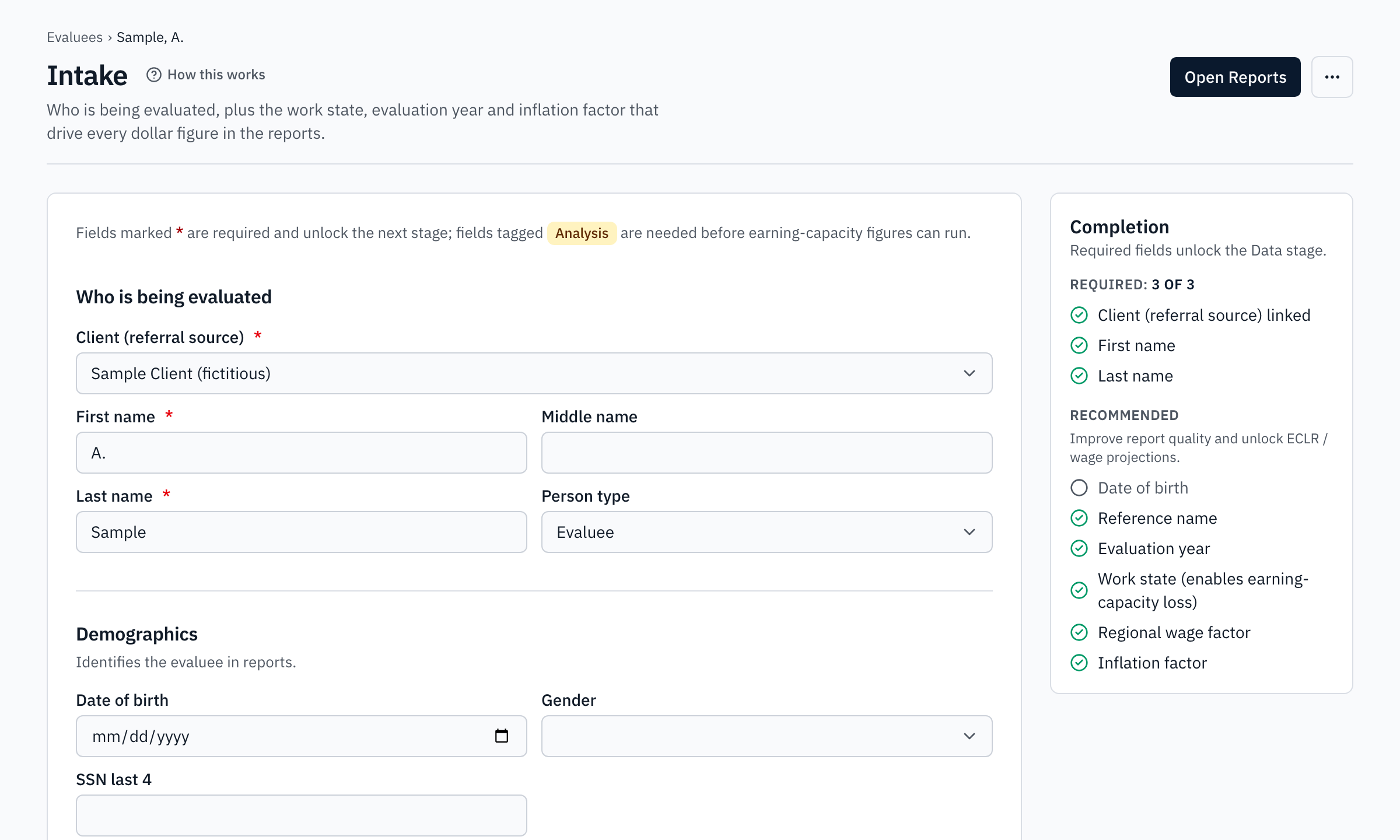
Task: Click the Who is being evaluated heading
Action: 174,297
